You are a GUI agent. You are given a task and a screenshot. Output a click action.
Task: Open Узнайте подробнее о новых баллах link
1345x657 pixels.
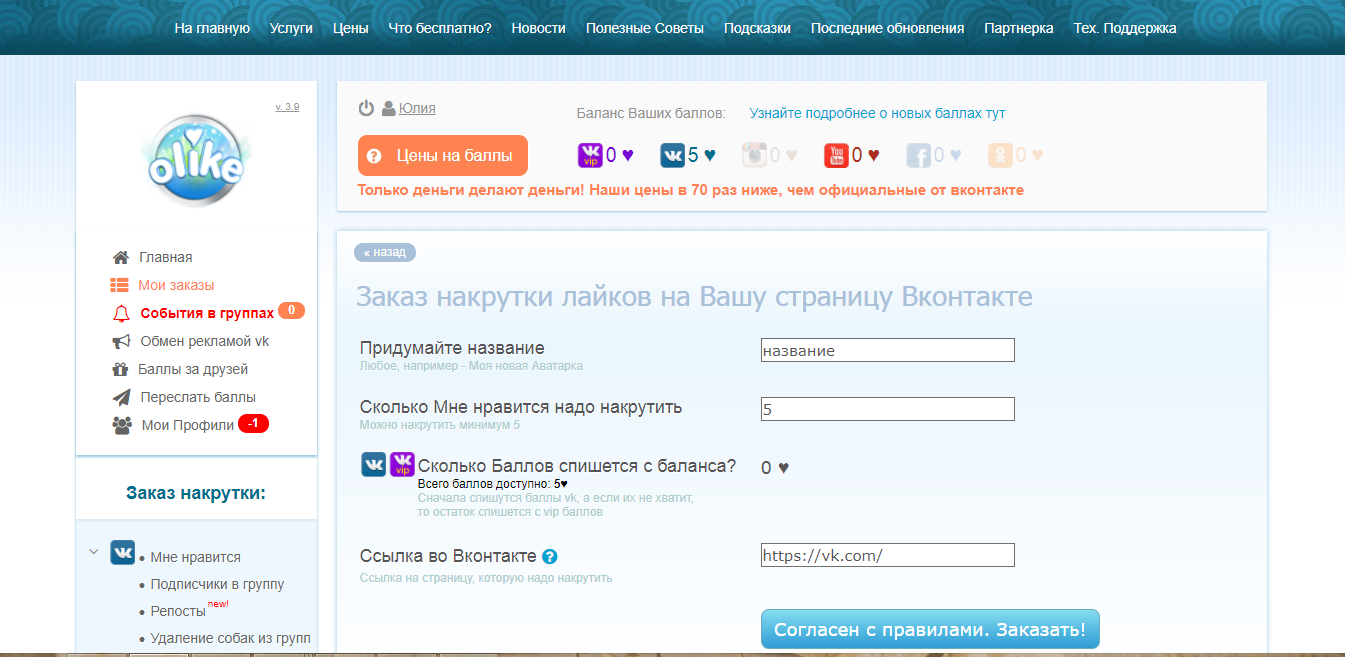(x=877, y=113)
